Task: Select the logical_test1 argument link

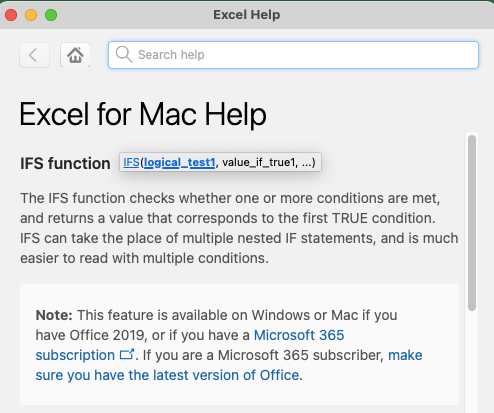Action: coord(180,162)
